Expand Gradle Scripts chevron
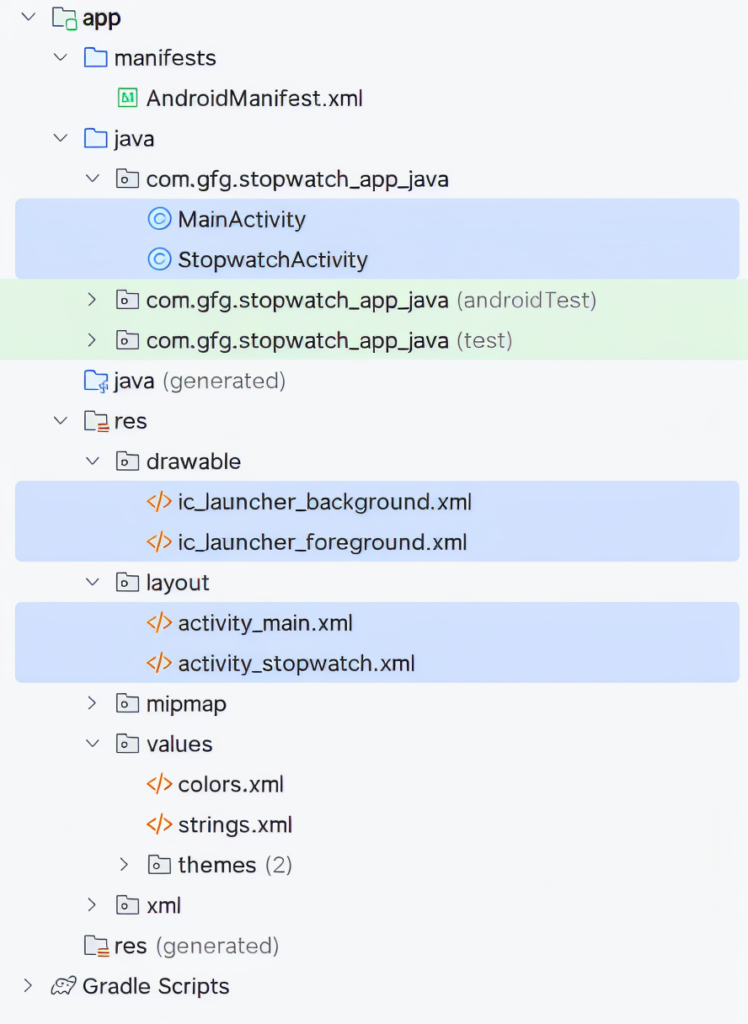The width and height of the screenshot is (748, 1024). pos(28,985)
